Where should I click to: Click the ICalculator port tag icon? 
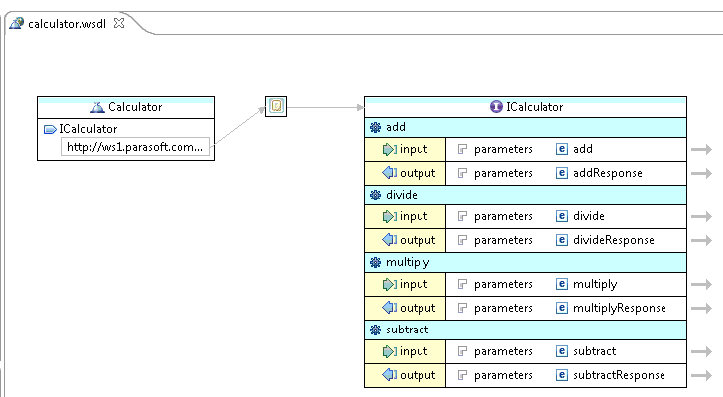pyautogui.click(x=50, y=129)
